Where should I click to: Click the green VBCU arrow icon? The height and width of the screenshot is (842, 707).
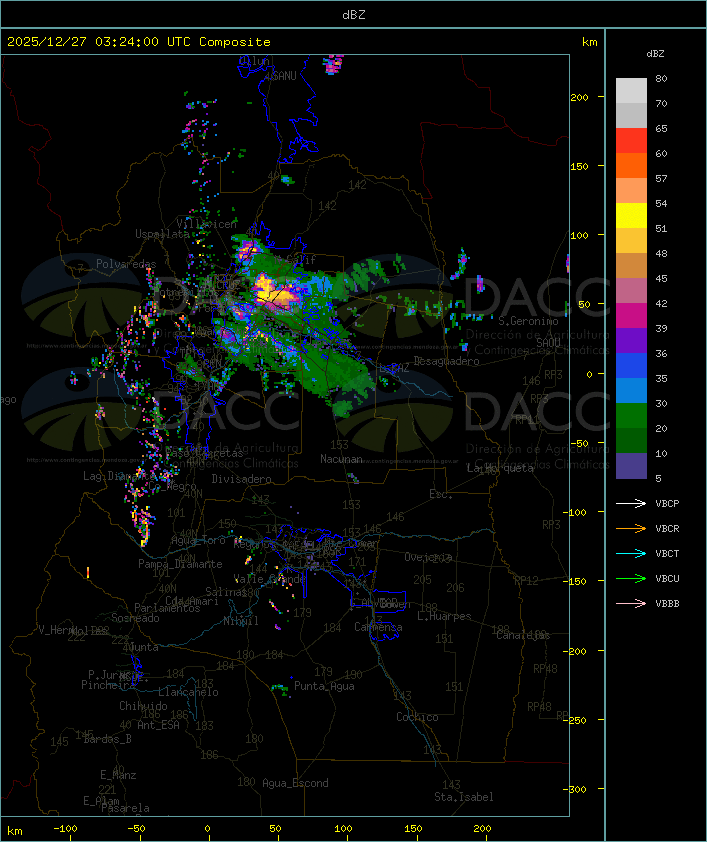click(x=631, y=578)
